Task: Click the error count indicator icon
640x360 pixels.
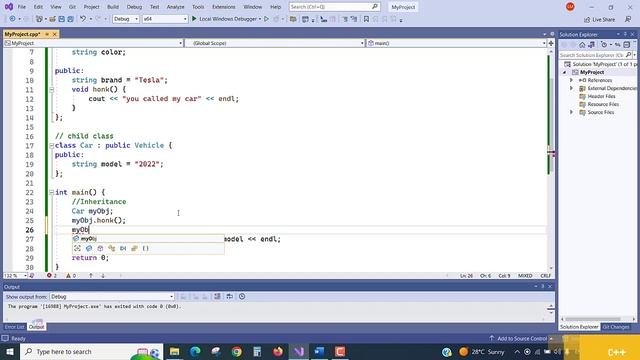Action: click(x=49, y=276)
